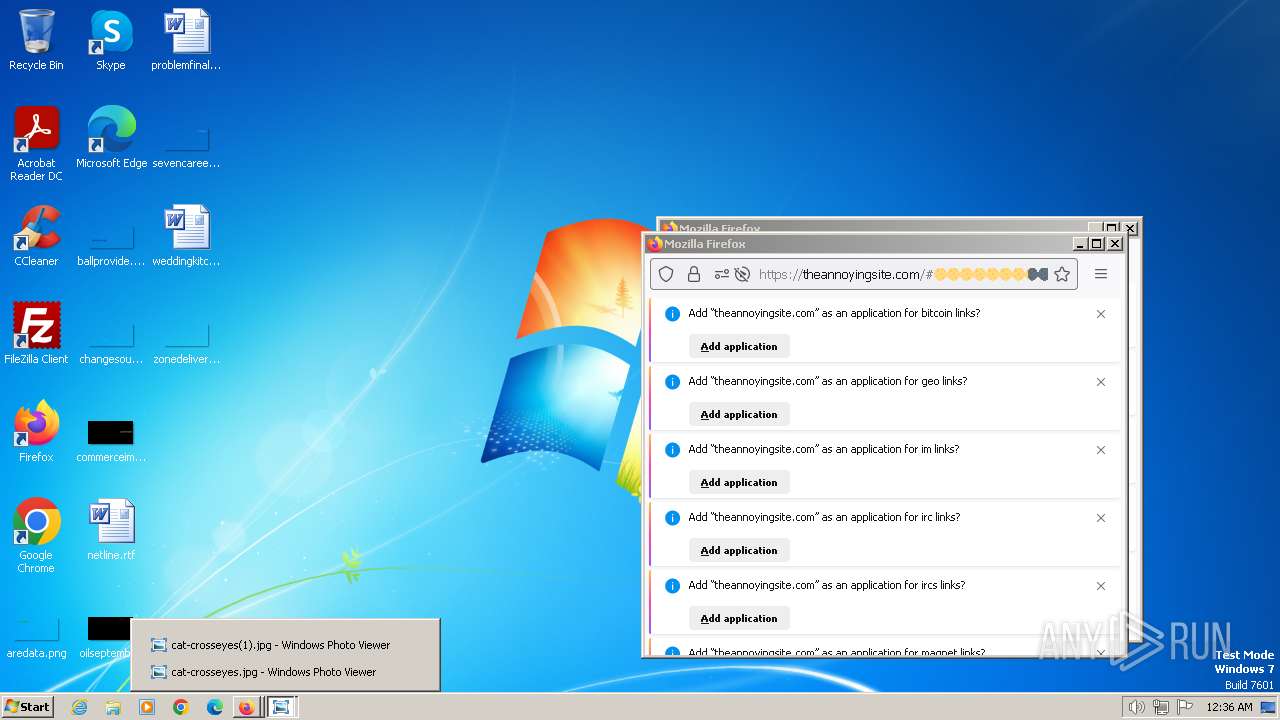Close the background Mozilla Firefox window

point(1130,228)
